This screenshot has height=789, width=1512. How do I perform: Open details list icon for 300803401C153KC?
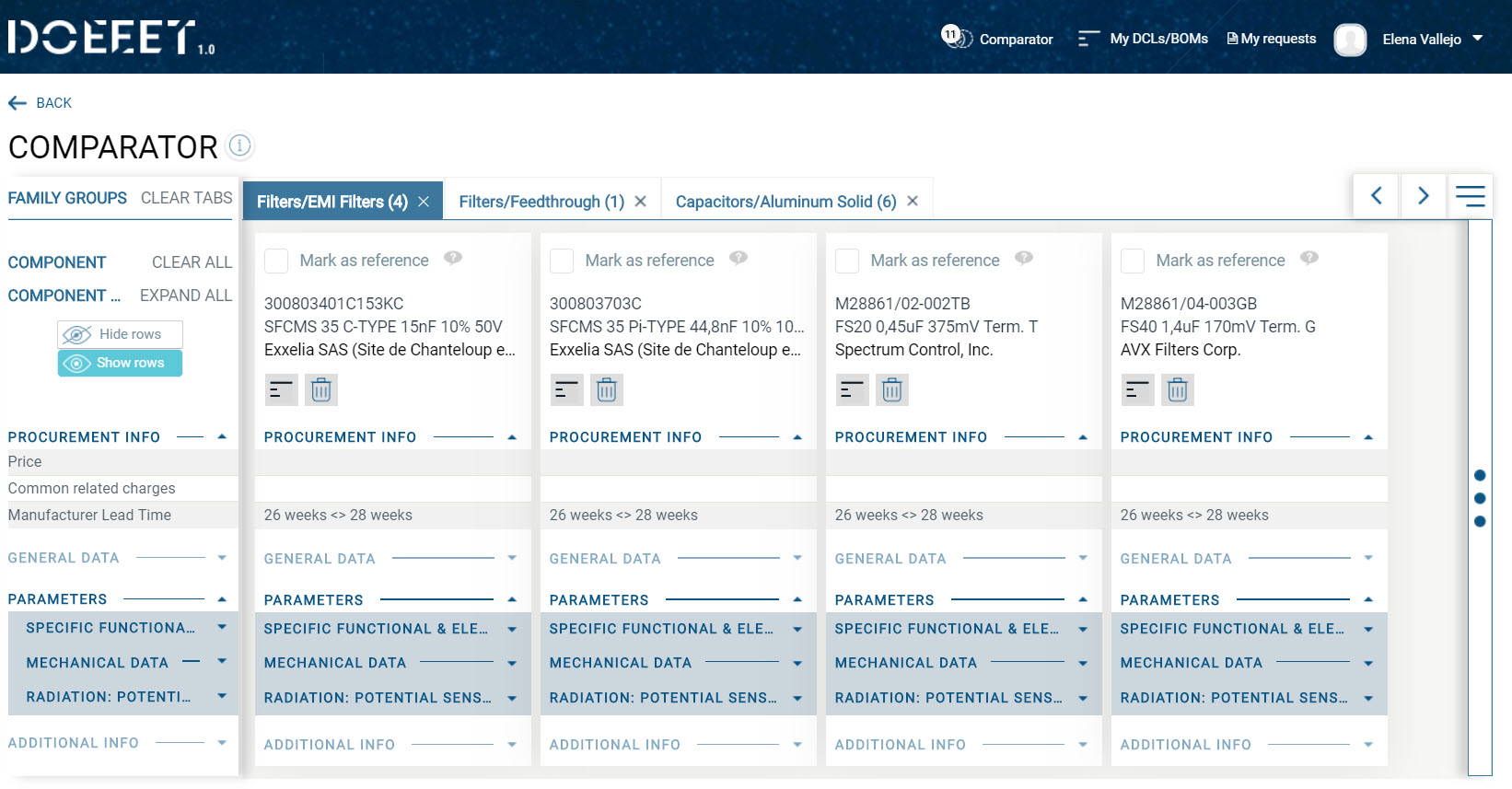tap(281, 390)
